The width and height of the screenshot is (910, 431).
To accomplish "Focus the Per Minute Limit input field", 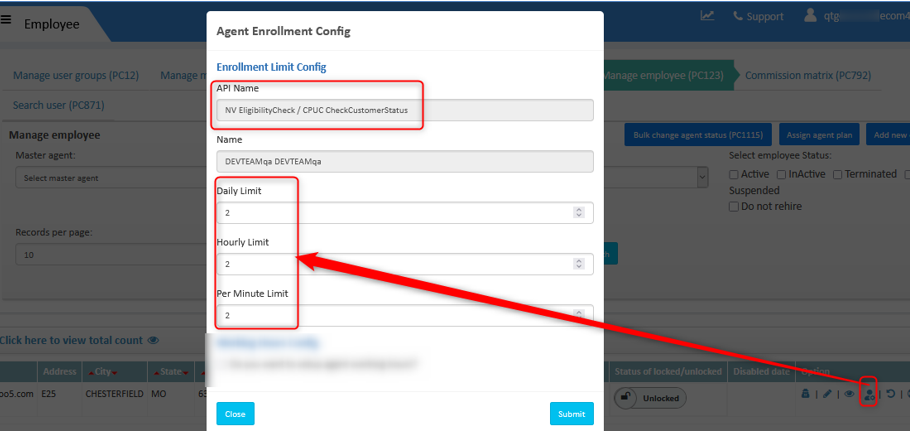I will [x=405, y=315].
